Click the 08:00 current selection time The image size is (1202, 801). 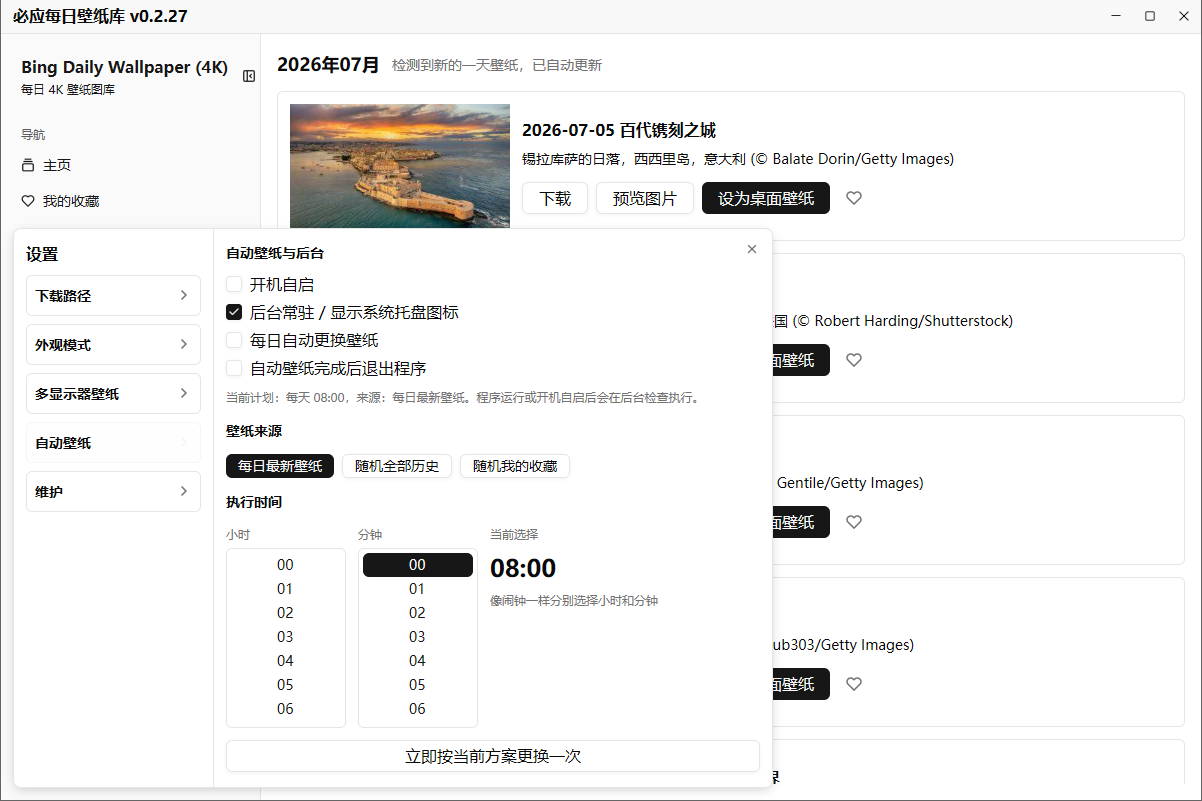(523, 568)
